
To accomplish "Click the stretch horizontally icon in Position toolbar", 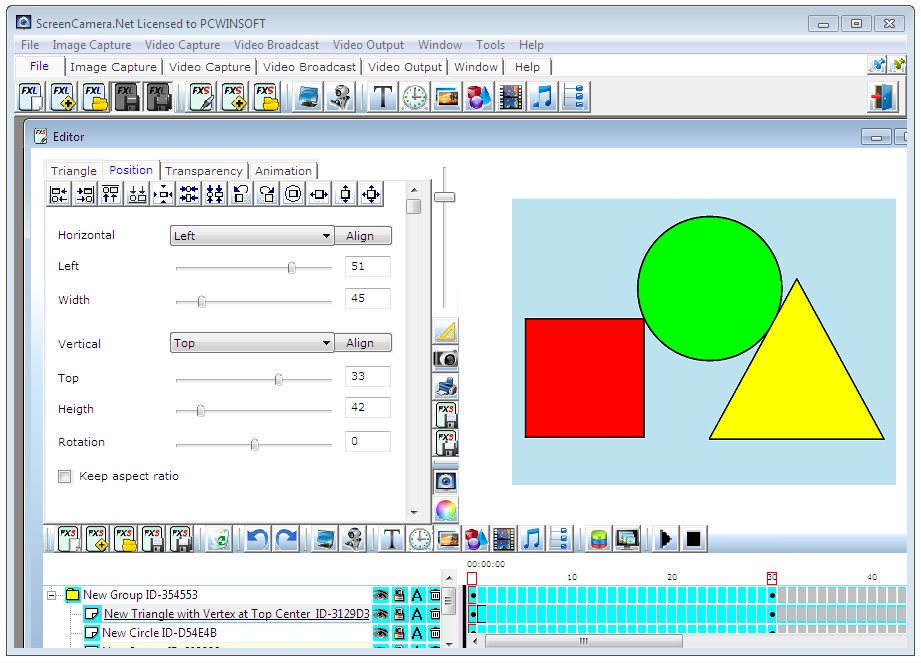I will pos(319,194).
